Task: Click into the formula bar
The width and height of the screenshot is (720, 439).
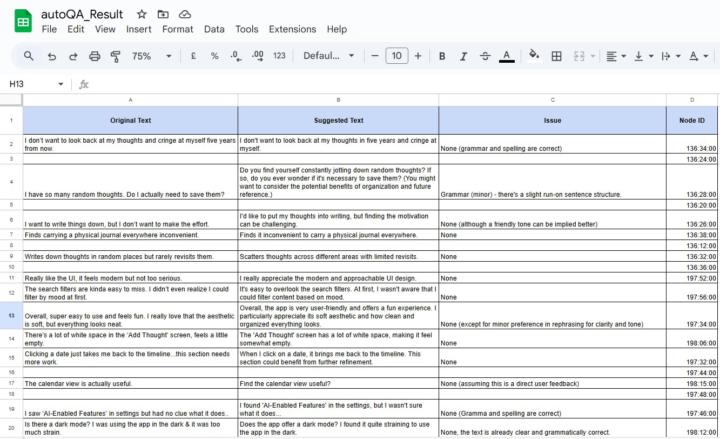Action: click(404, 84)
